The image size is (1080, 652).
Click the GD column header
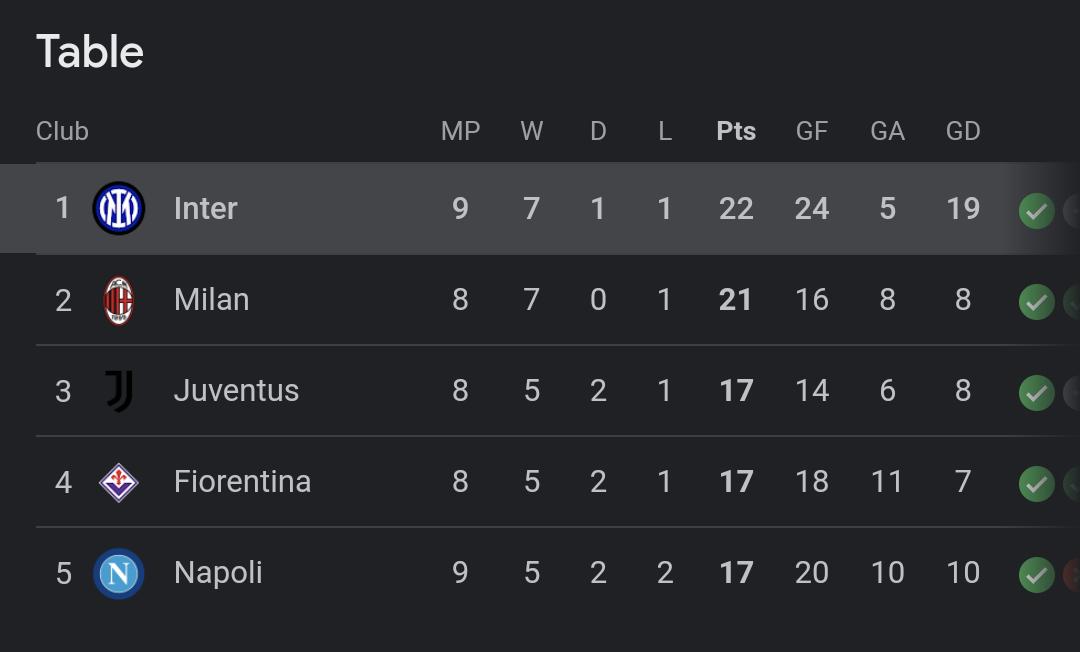(963, 131)
